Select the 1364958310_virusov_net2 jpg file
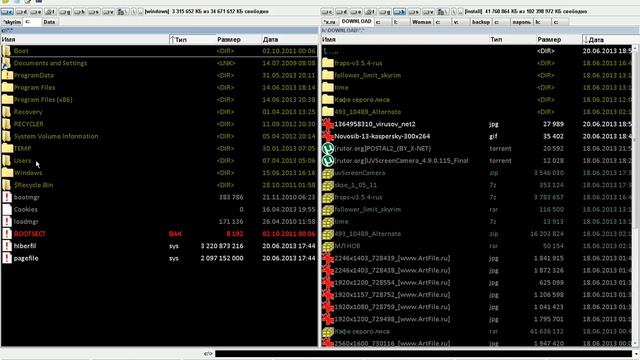 pyautogui.click(x=478, y=124)
